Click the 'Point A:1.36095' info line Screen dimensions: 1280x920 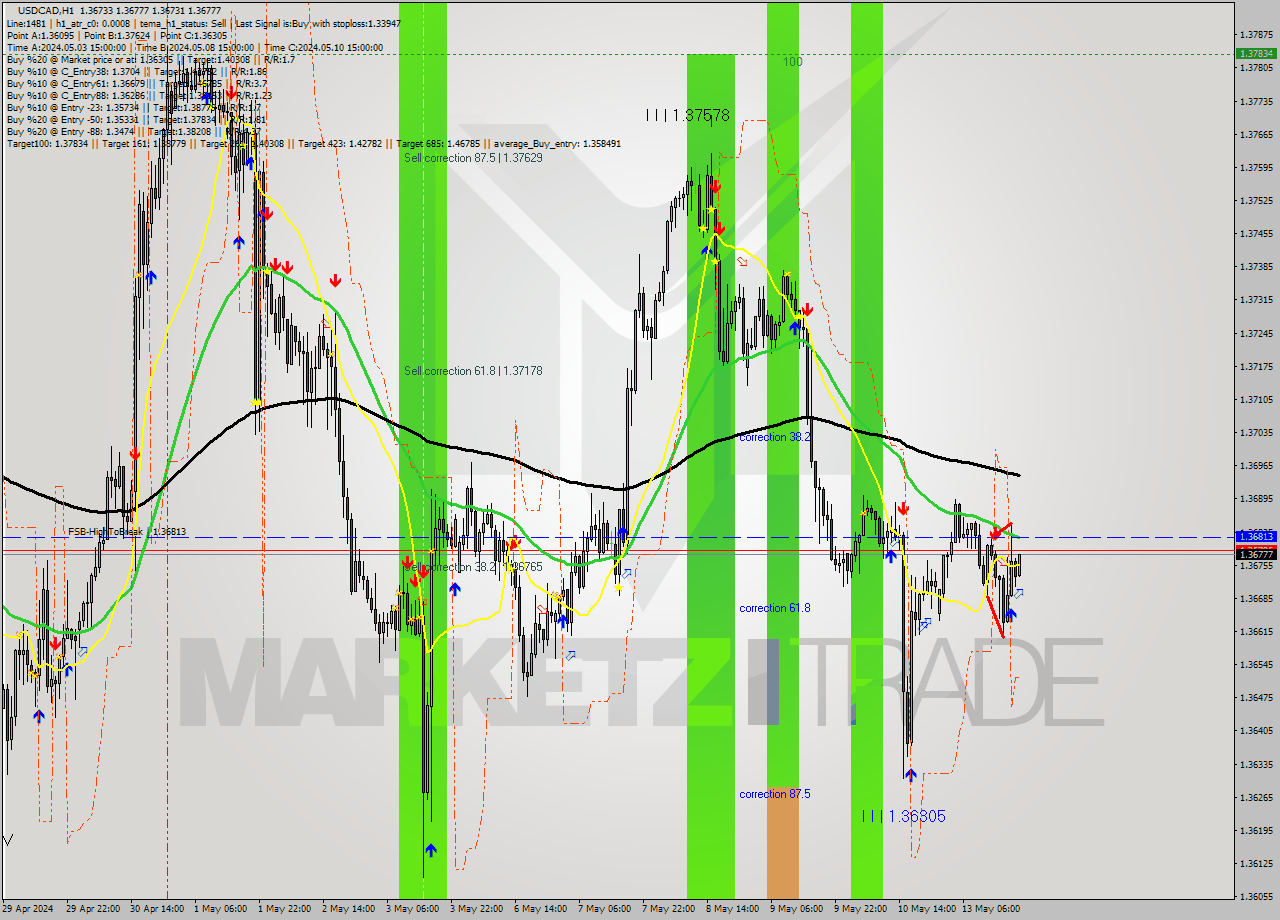click(x=117, y=35)
